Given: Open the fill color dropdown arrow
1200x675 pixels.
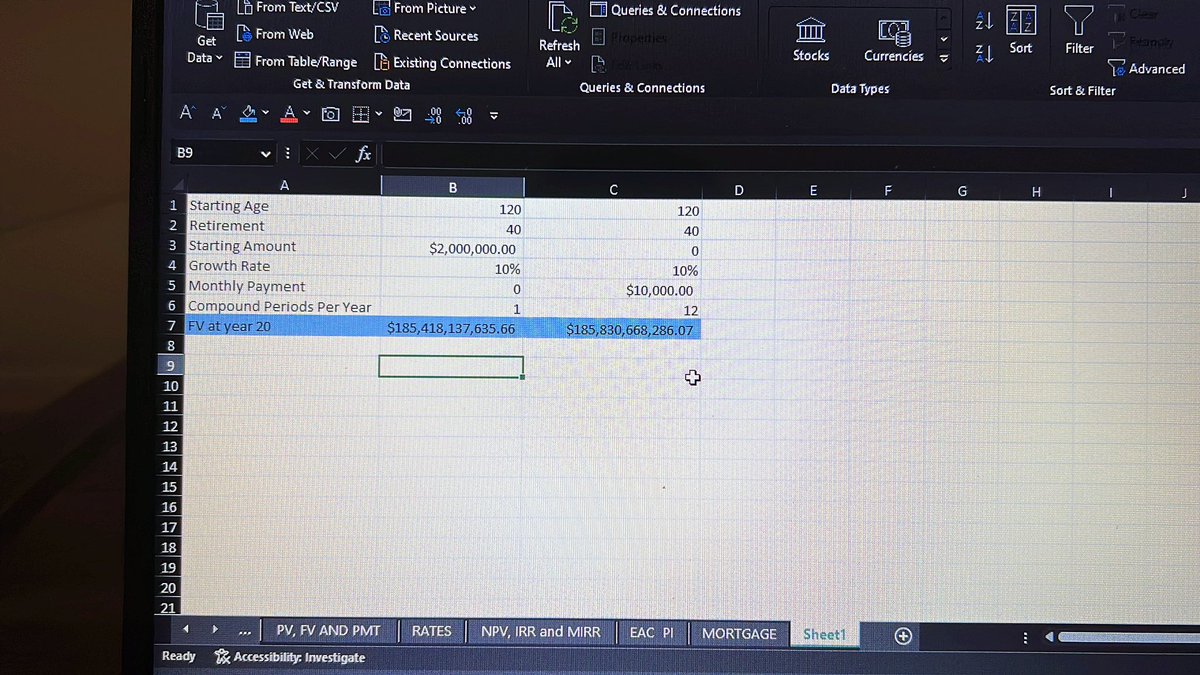Looking at the screenshot, I should [267, 114].
